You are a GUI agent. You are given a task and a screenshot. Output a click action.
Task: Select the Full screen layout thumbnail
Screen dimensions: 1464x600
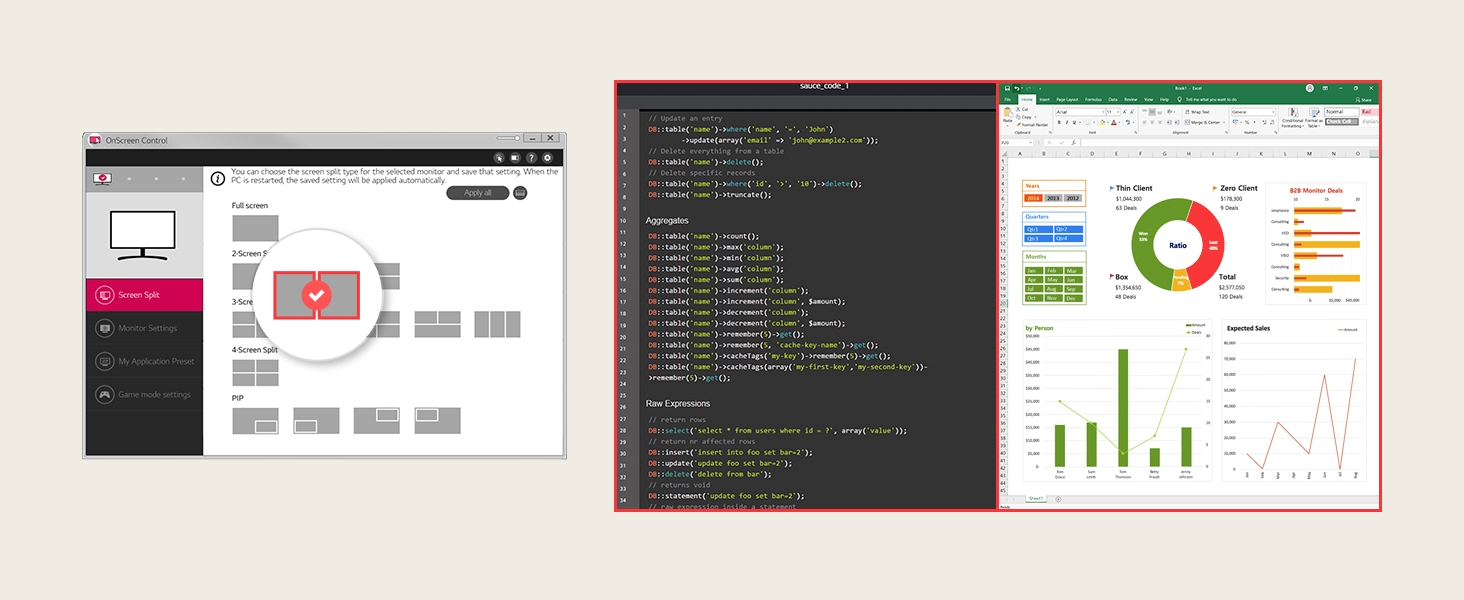(255, 228)
